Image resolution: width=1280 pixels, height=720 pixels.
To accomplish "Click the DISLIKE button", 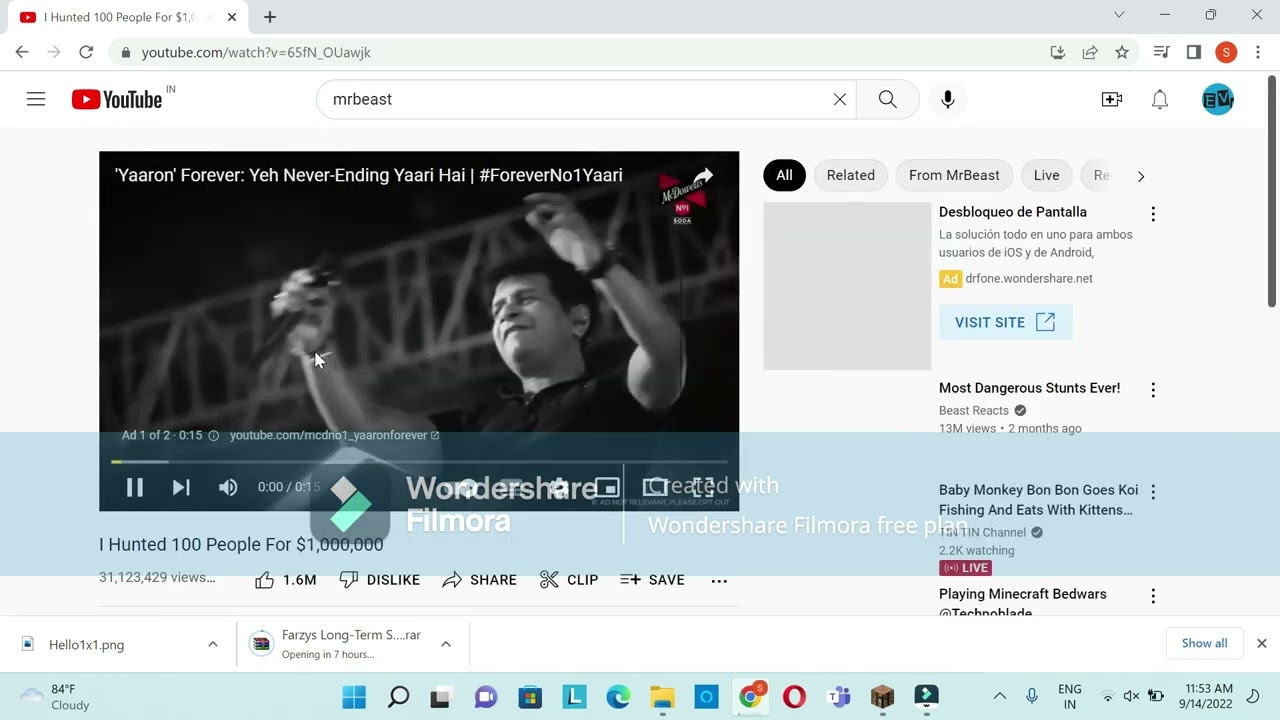I will pyautogui.click(x=380, y=580).
